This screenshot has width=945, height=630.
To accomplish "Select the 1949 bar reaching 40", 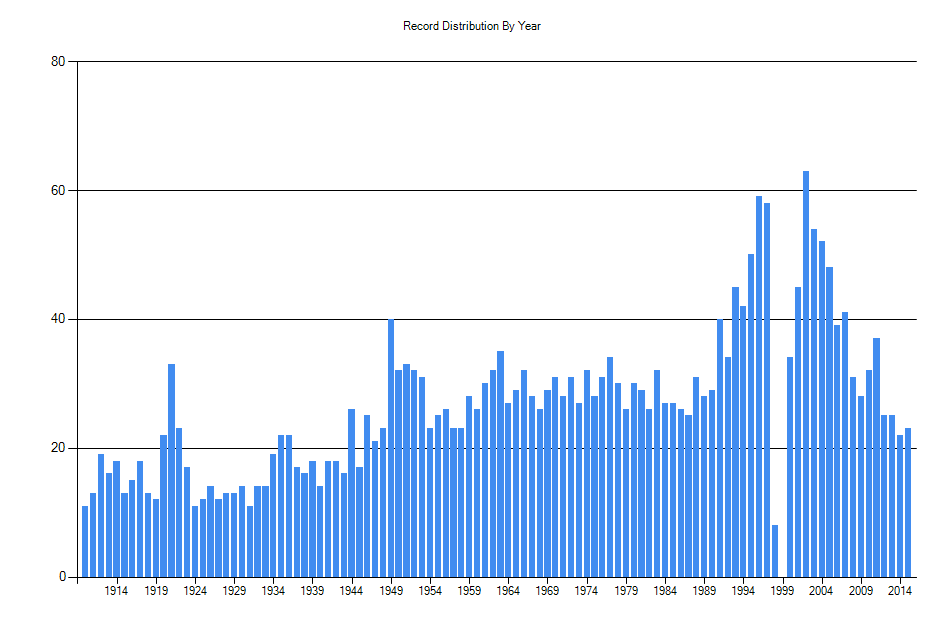I will (x=391, y=448).
